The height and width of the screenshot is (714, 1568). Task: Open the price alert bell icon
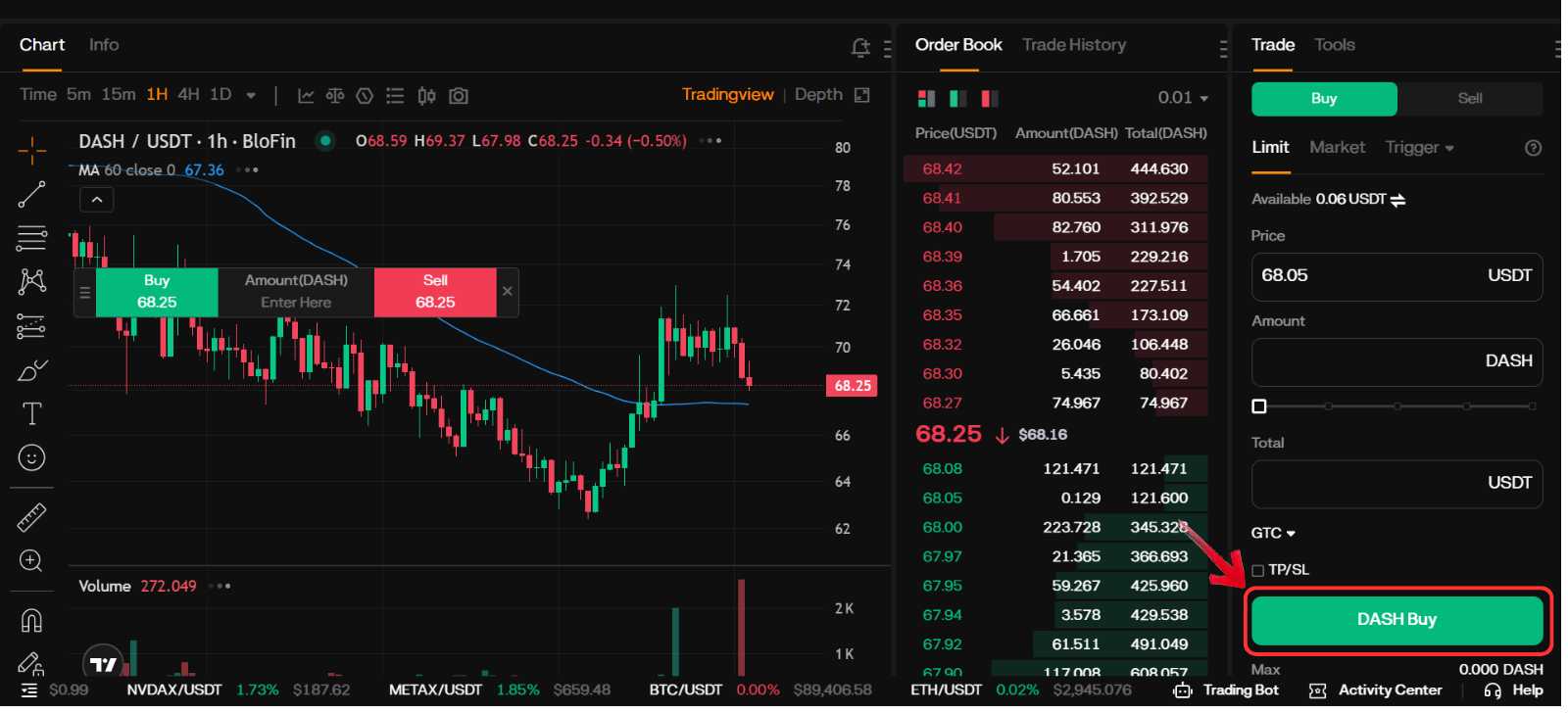point(860,47)
